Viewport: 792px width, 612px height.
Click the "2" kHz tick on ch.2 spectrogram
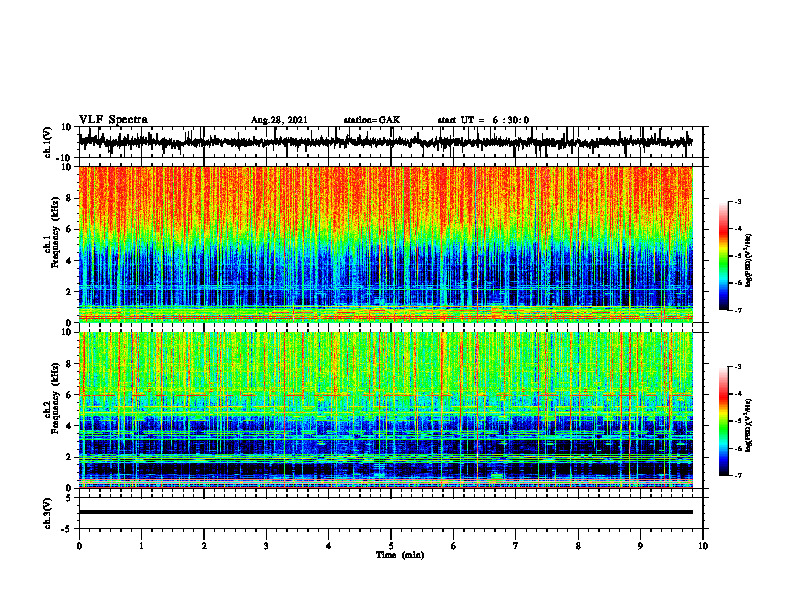(x=69, y=457)
